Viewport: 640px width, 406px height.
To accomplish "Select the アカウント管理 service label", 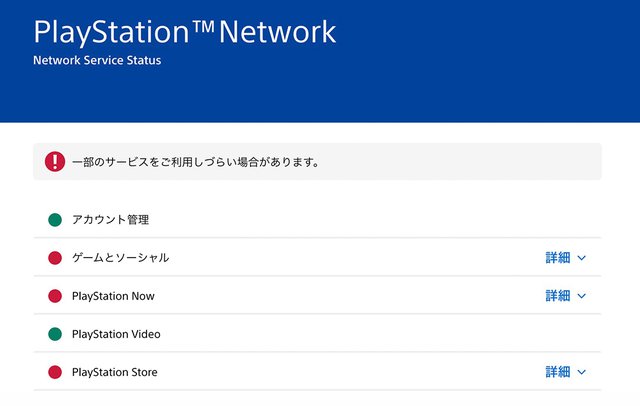I will [110, 219].
